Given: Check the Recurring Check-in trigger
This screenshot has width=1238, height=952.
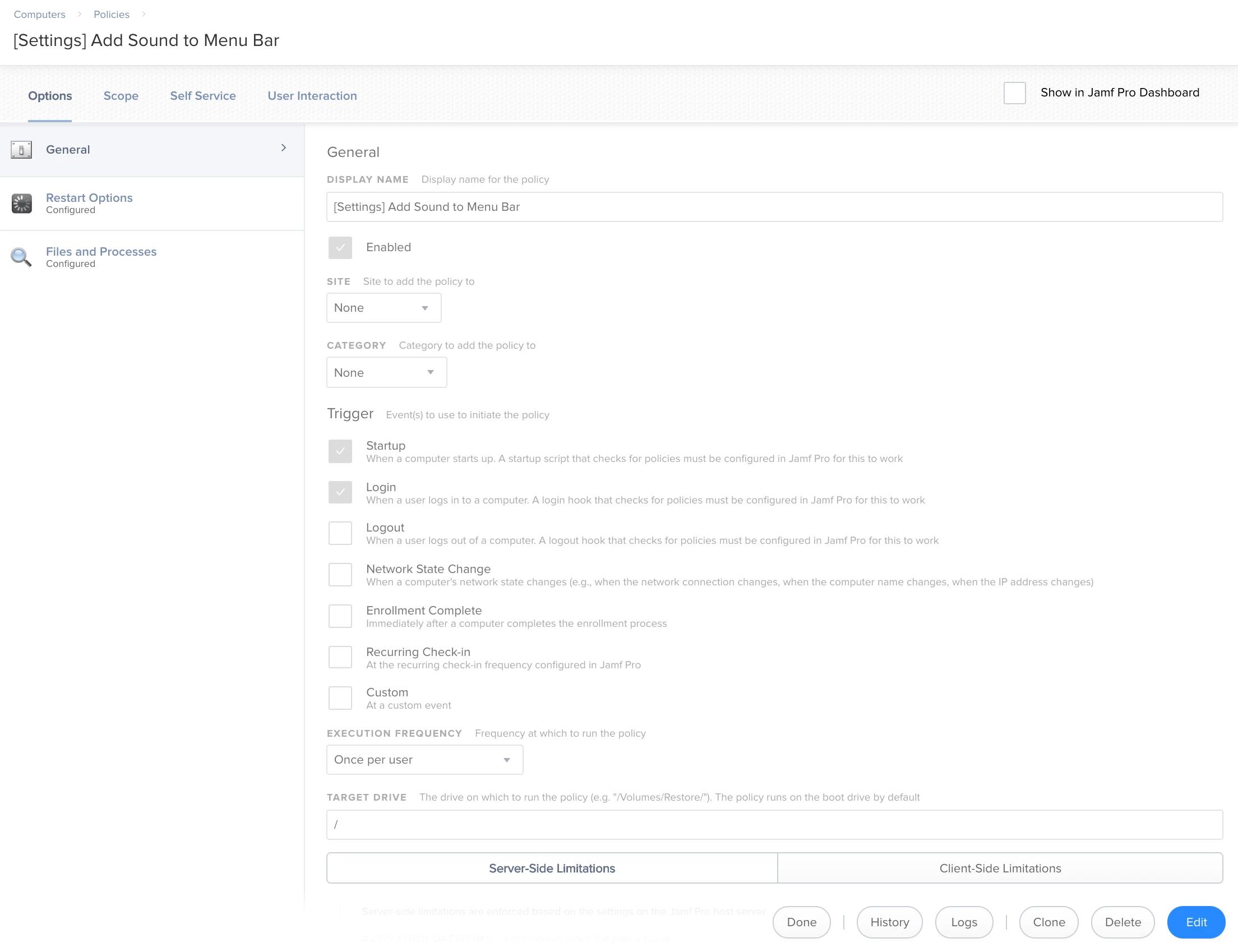Looking at the screenshot, I should click(340, 657).
